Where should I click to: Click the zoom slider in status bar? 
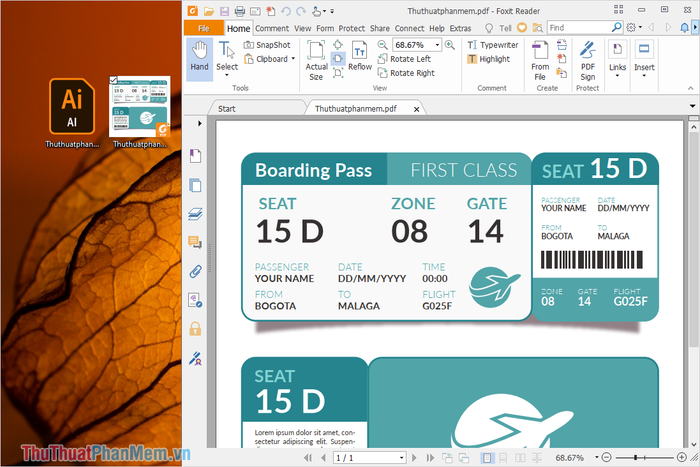click(644, 457)
